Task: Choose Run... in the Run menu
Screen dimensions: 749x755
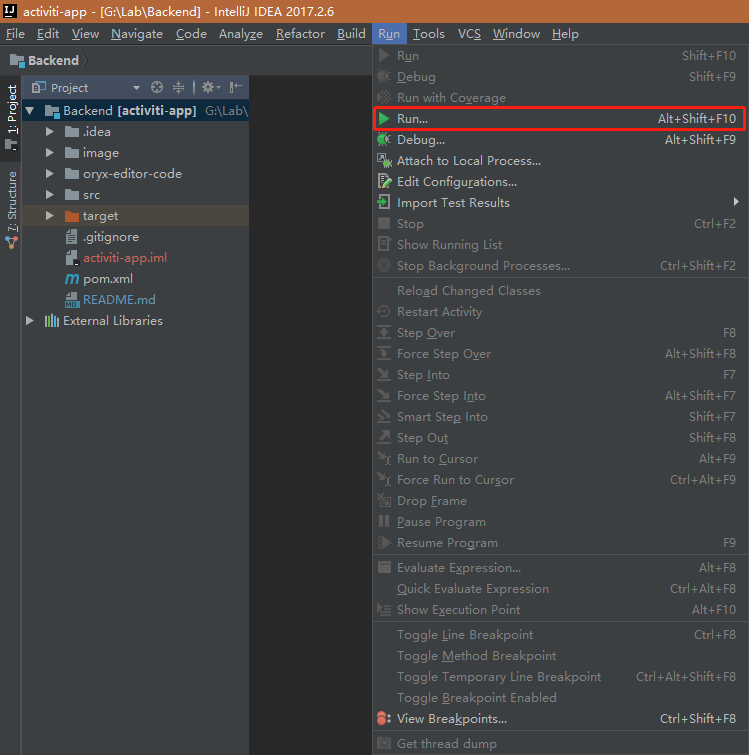Action: [x=559, y=118]
